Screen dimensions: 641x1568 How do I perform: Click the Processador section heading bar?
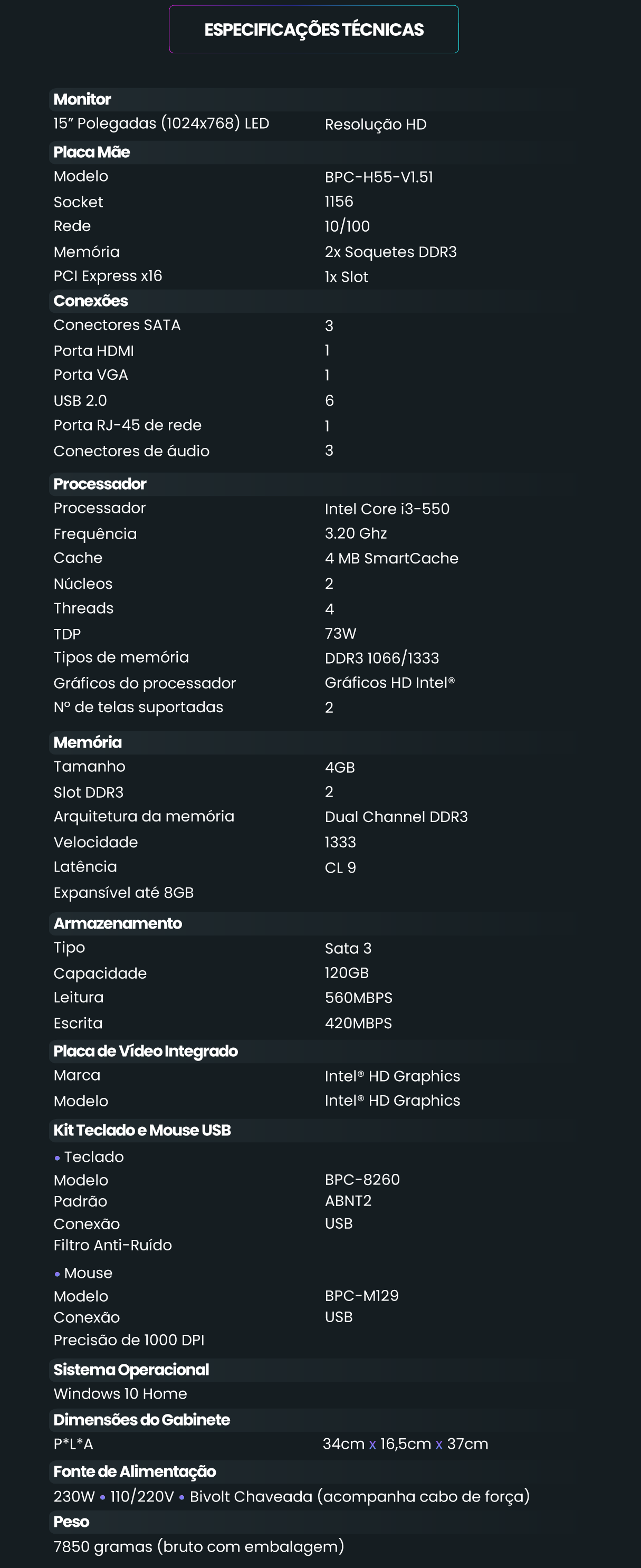click(100, 484)
